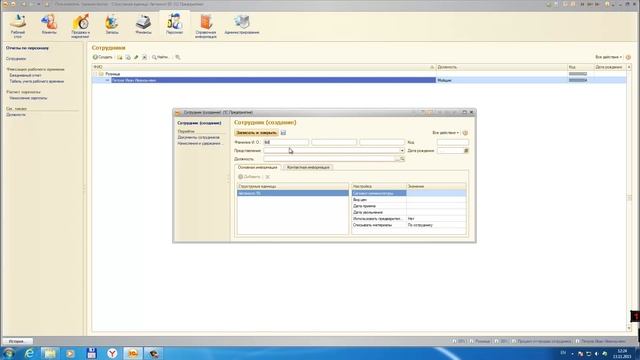Click the surname input field after Фамилия И. О.

pos(286,142)
